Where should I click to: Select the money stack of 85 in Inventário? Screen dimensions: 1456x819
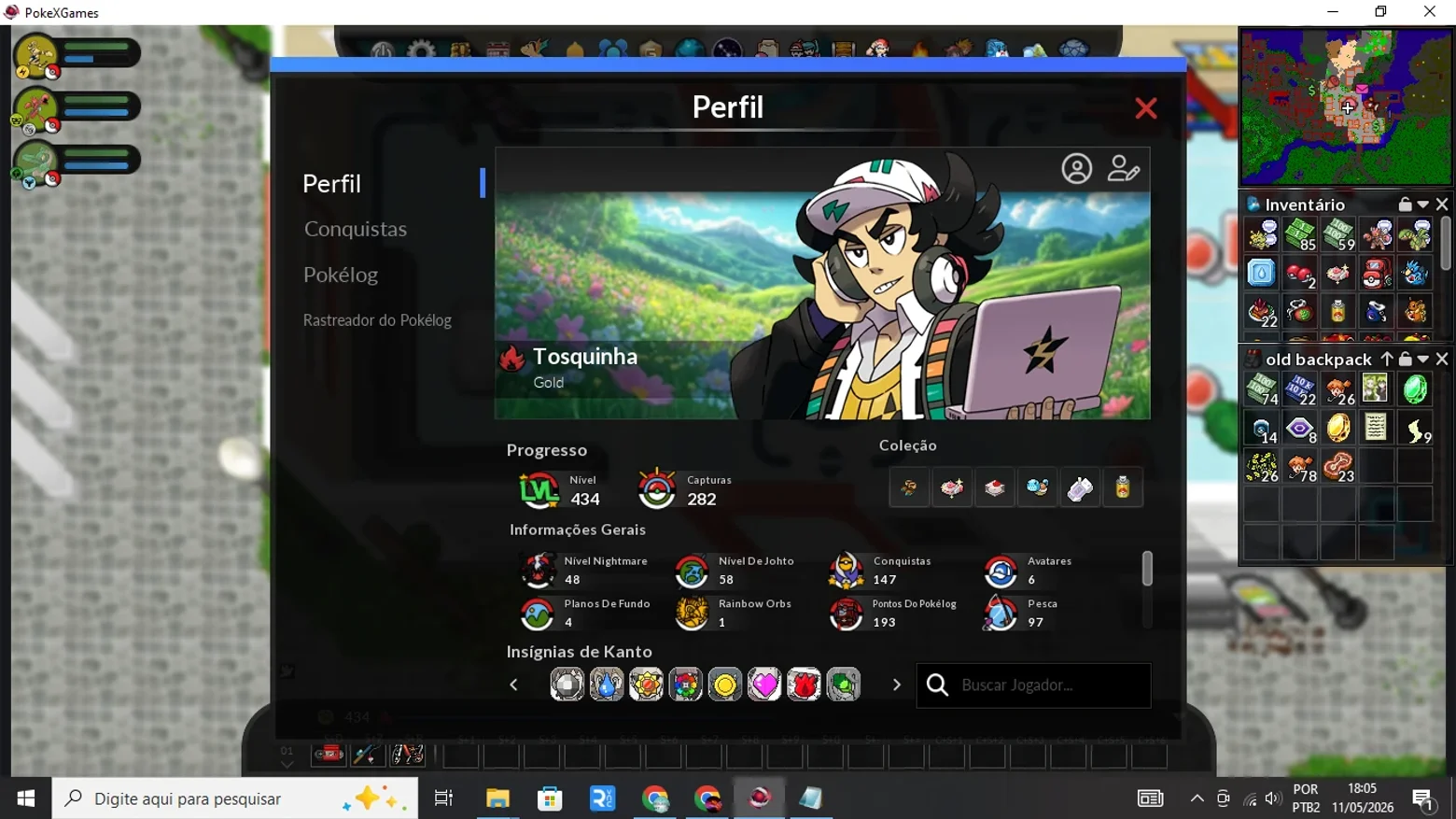[x=1299, y=234]
